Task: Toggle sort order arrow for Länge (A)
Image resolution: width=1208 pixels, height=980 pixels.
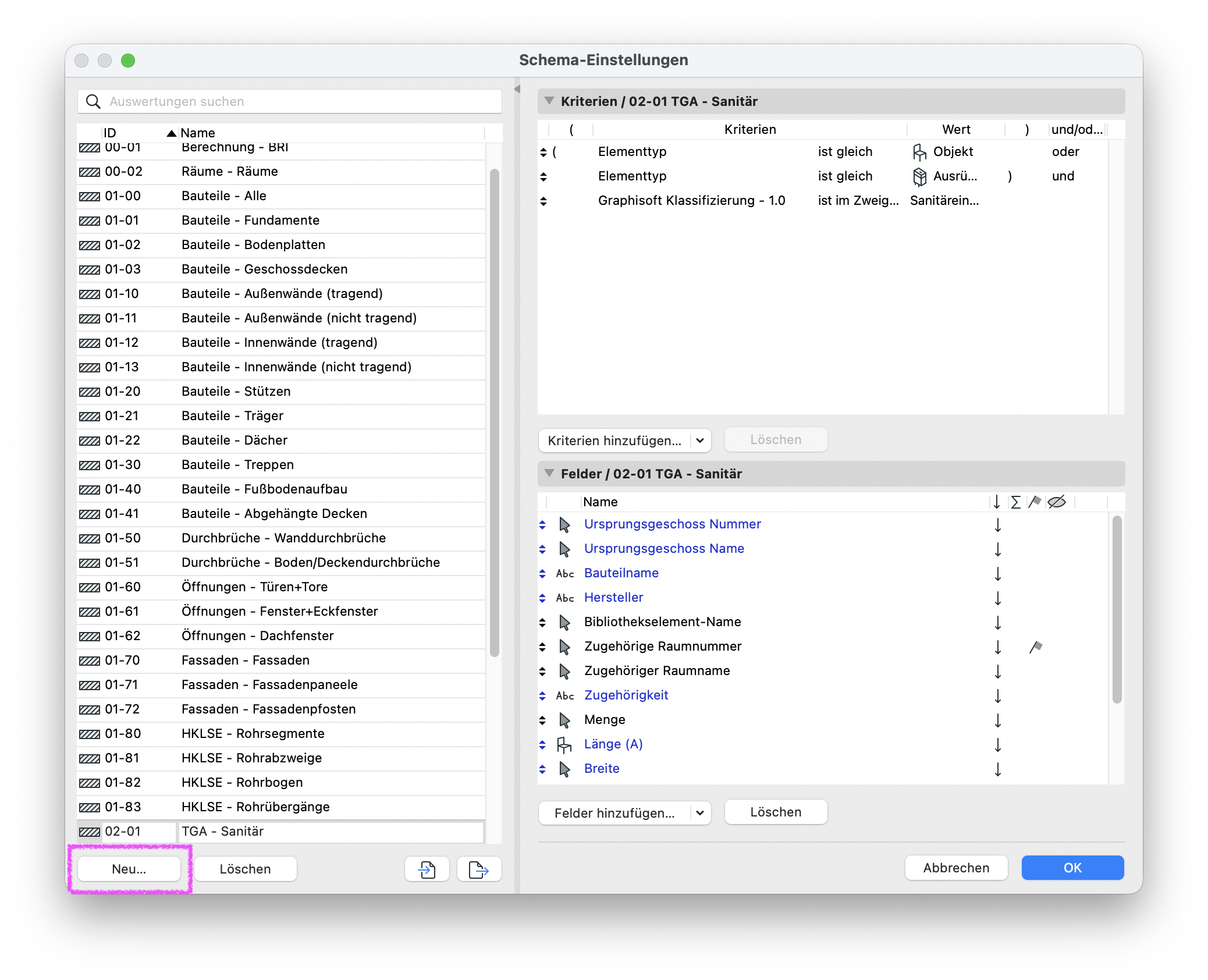Action: 997,744
